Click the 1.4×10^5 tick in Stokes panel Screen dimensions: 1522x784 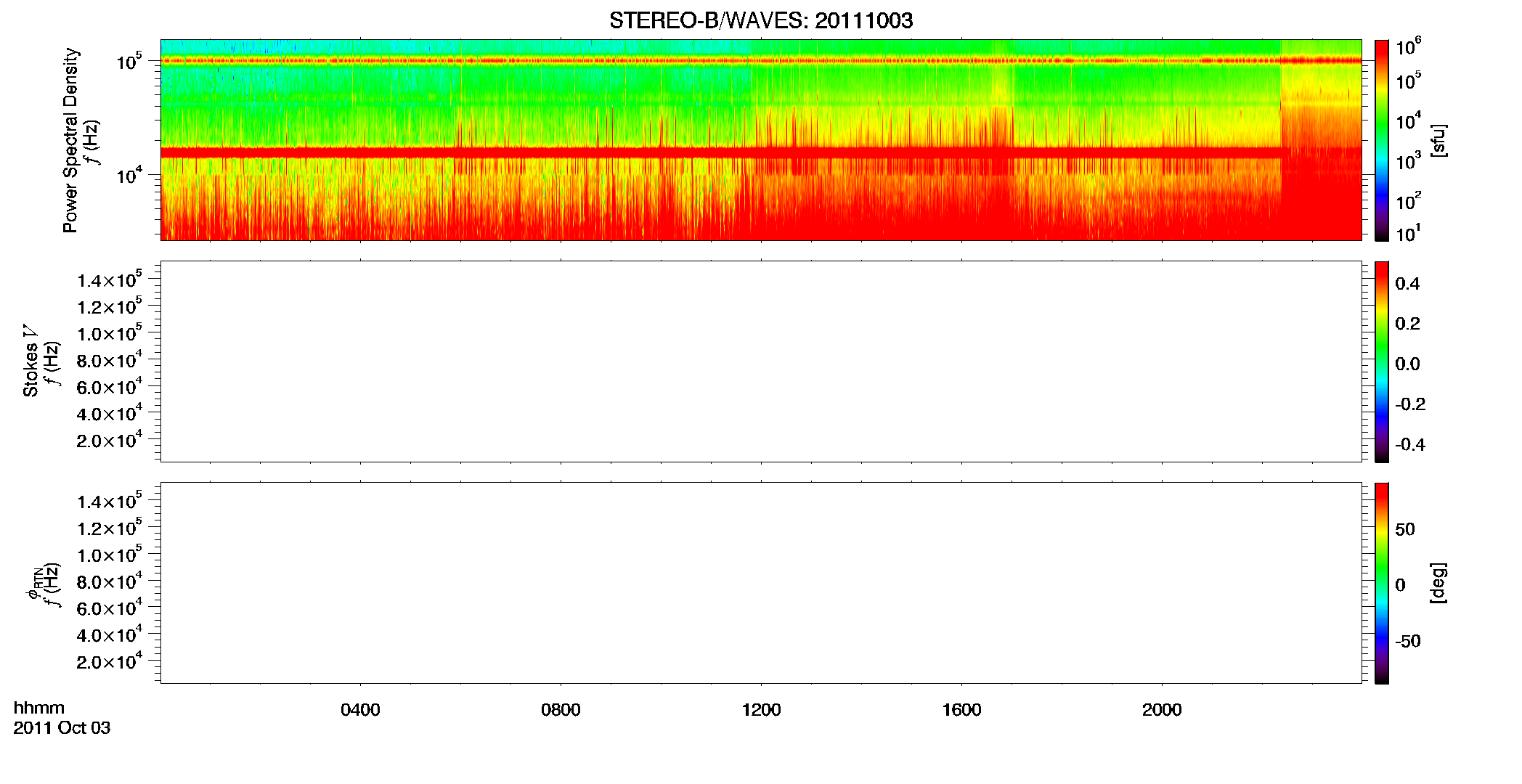pyautogui.click(x=109, y=279)
